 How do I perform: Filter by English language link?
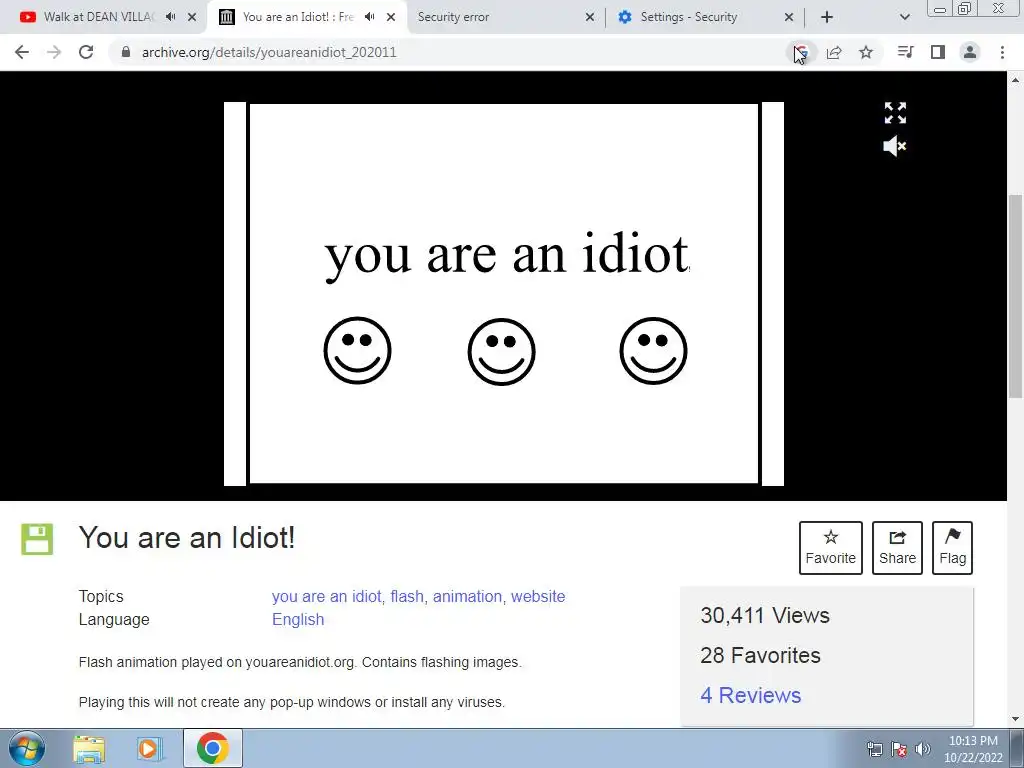click(x=298, y=619)
